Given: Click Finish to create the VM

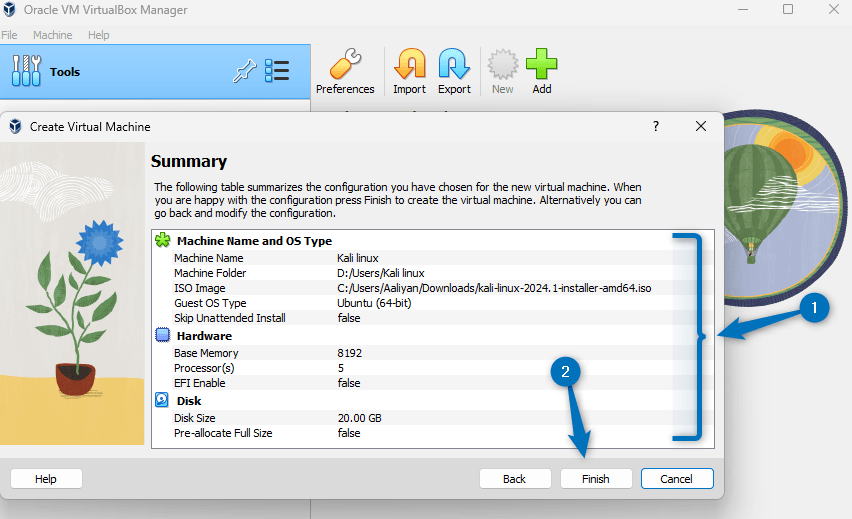Looking at the screenshot, I should click(596, 479).
